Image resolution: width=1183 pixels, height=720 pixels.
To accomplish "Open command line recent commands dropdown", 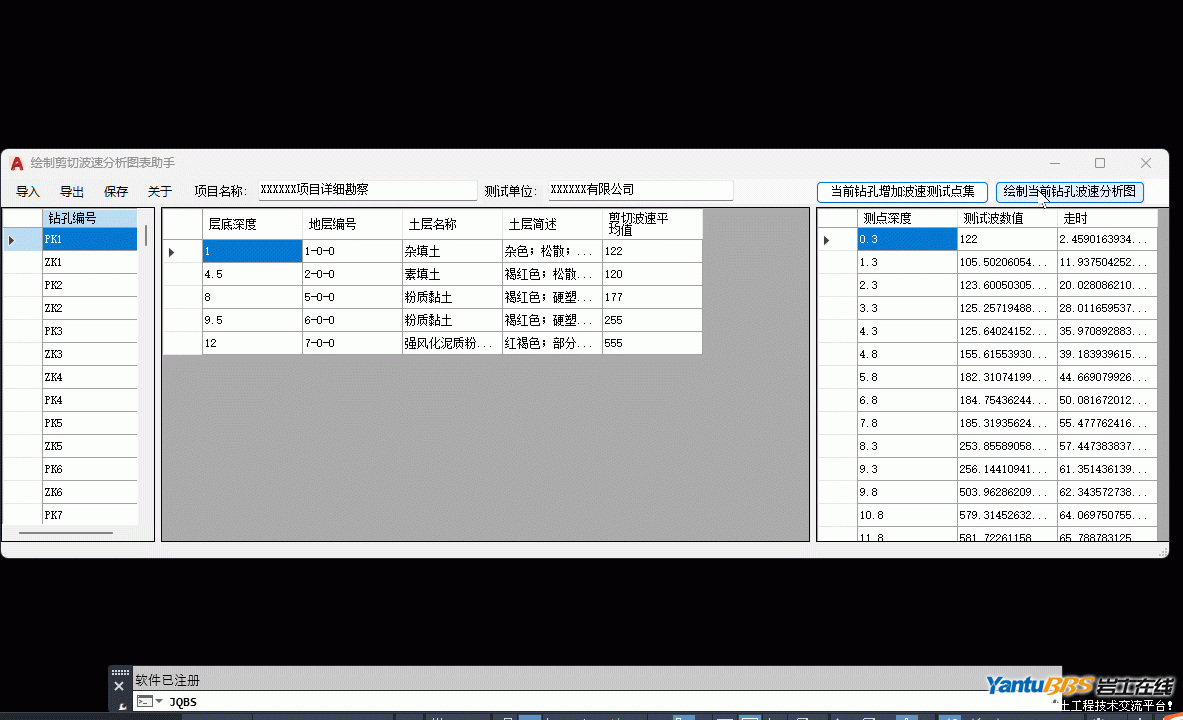I will tap(158, 702).
